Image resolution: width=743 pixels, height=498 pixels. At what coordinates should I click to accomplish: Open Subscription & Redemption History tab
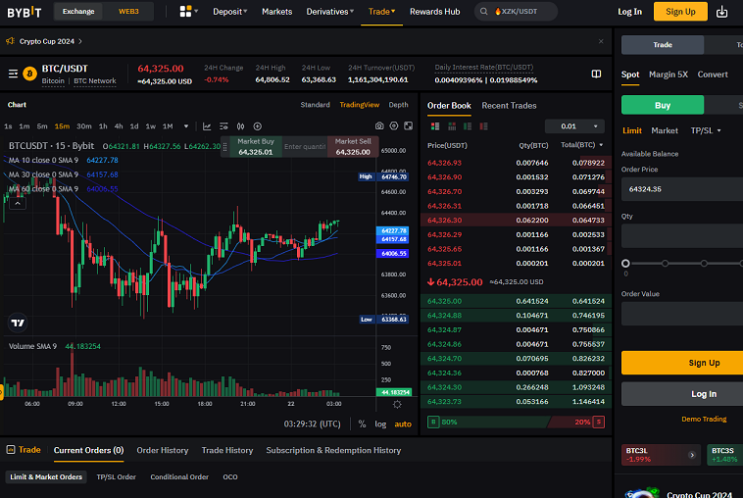click(x=334, y=450)
